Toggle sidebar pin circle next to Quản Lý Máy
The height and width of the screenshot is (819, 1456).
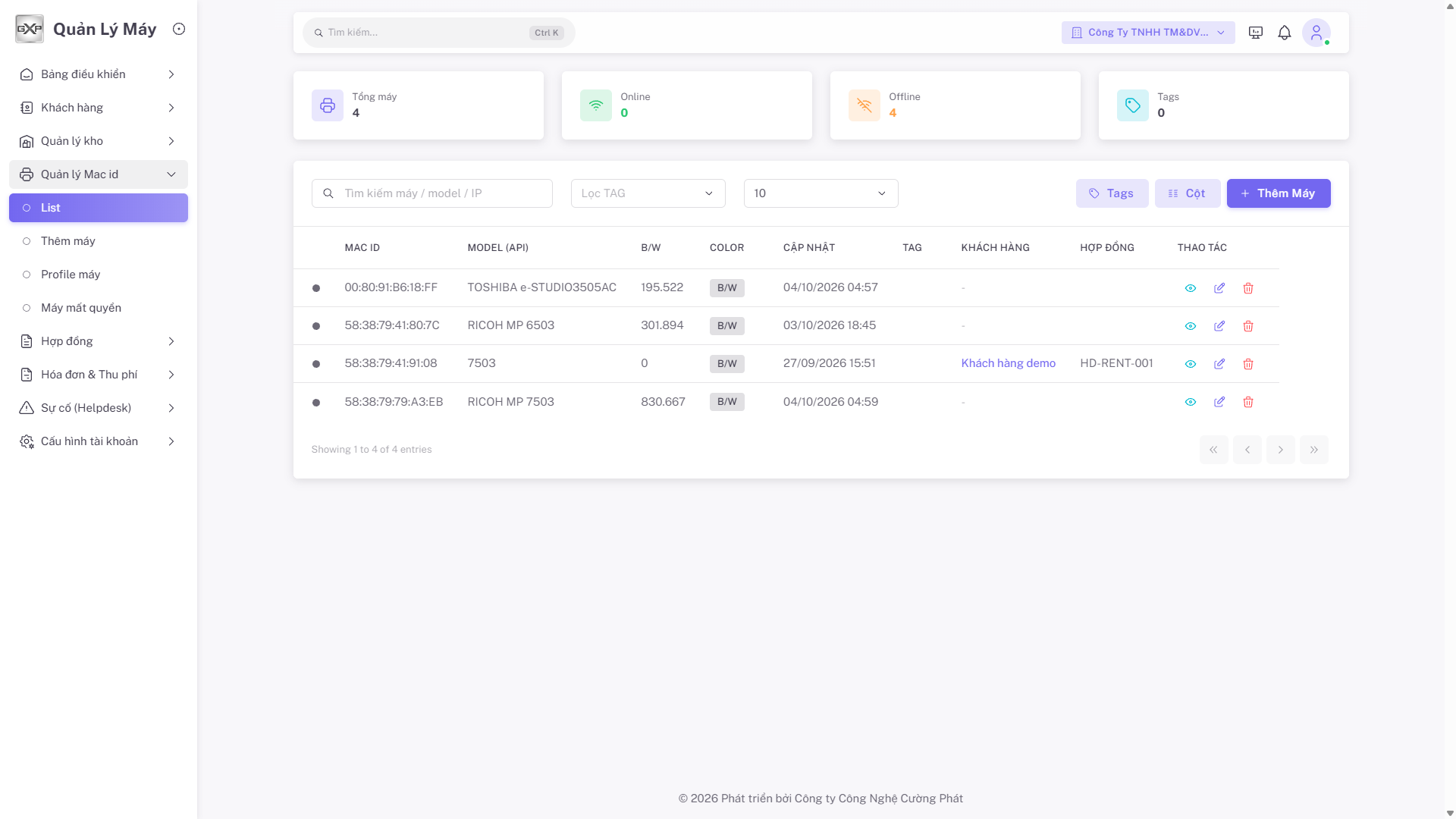click(179, 29)
